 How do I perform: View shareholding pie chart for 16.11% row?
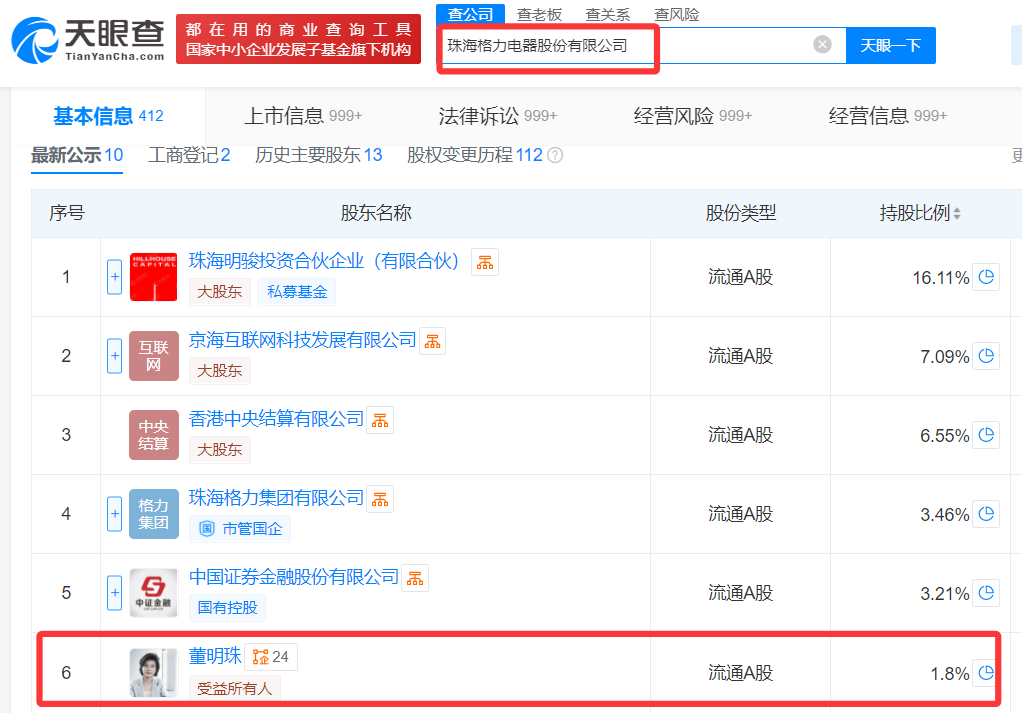[986, 276]
